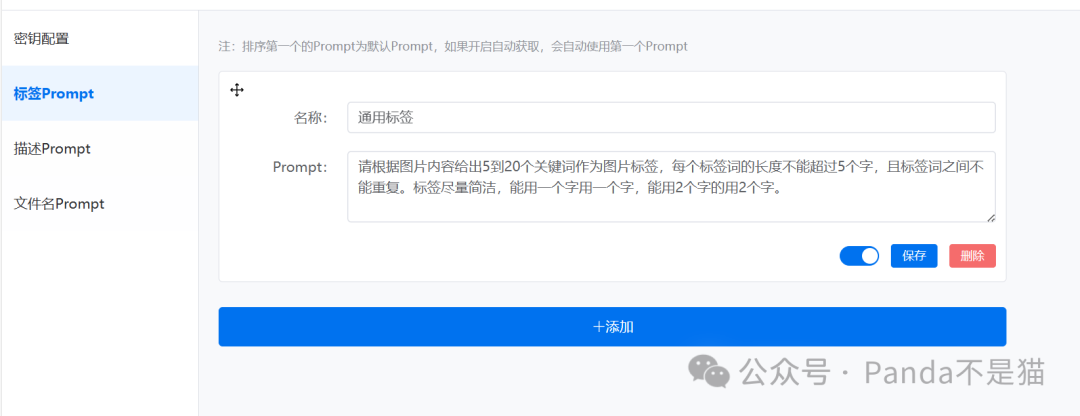Select the 标签Prompt menu item
The width and height of the screenshot is (1080, 416).
tap(99, 94)
